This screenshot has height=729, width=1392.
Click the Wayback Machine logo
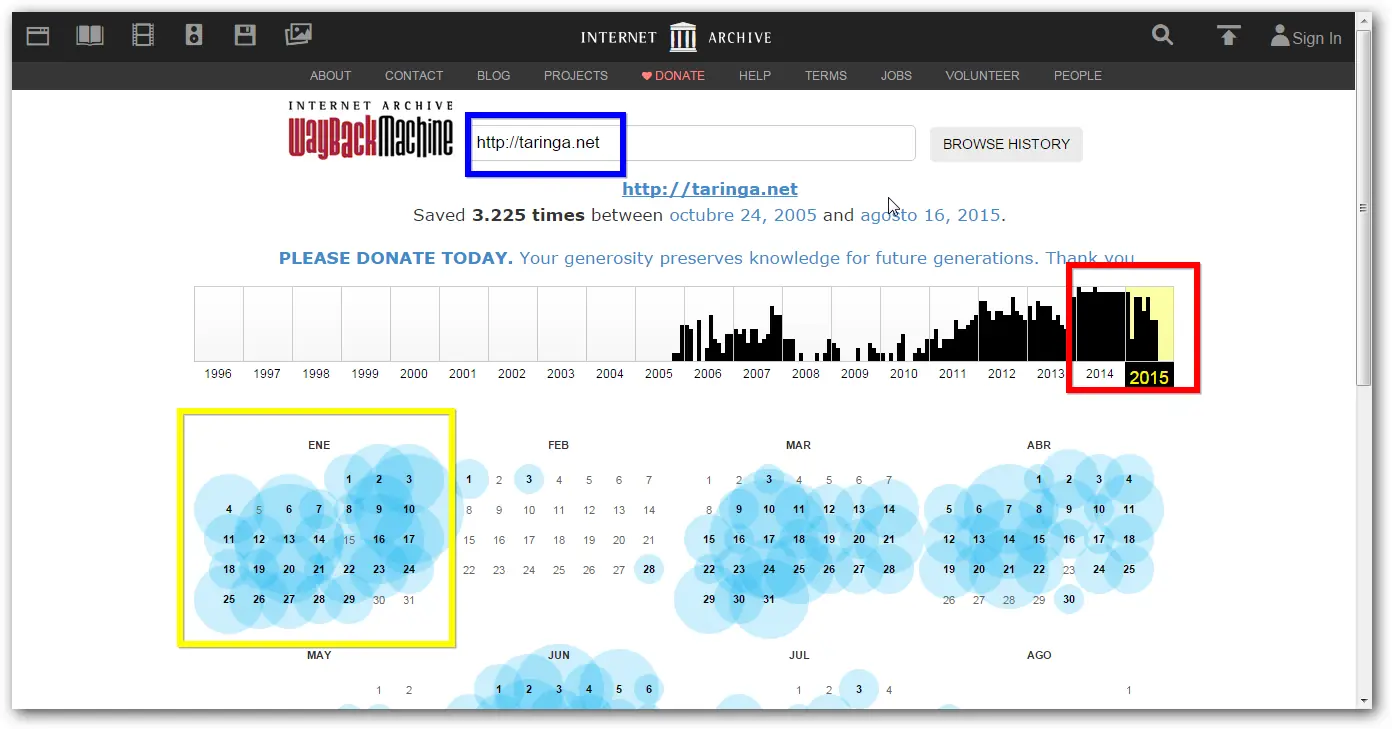click(371, 130)
